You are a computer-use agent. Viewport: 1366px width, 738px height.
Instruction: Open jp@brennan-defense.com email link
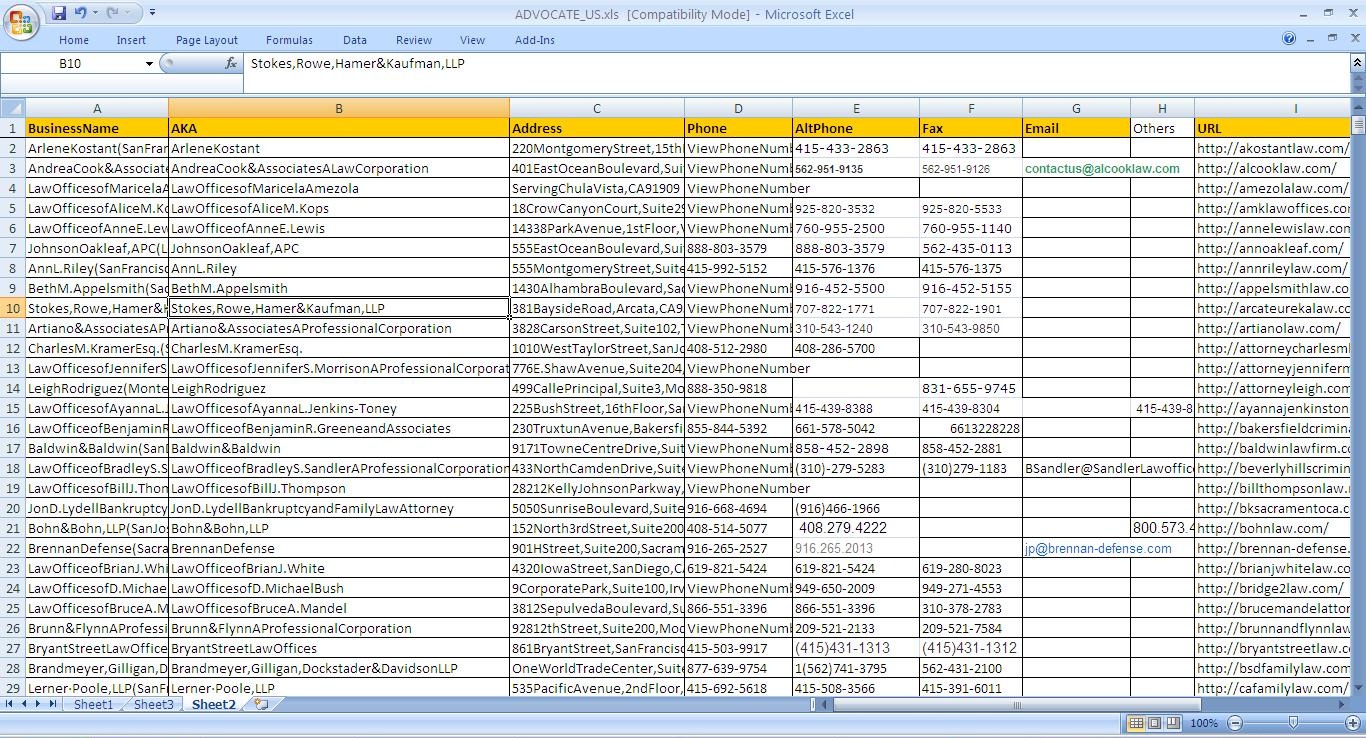(x=1098, y=549)
